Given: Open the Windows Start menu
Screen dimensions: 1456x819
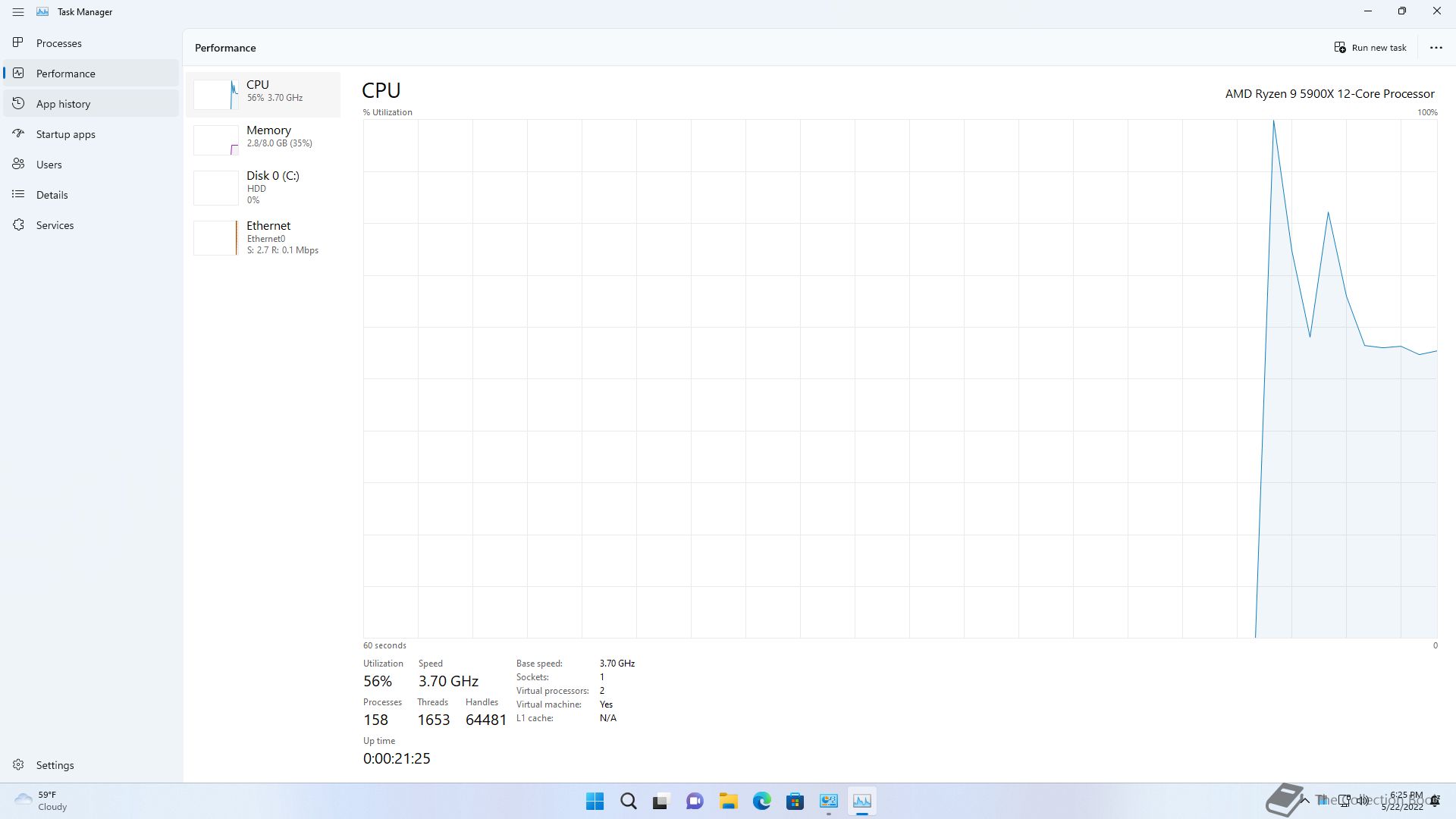Looking at the screenshot, I should click(x=595, y=801).
